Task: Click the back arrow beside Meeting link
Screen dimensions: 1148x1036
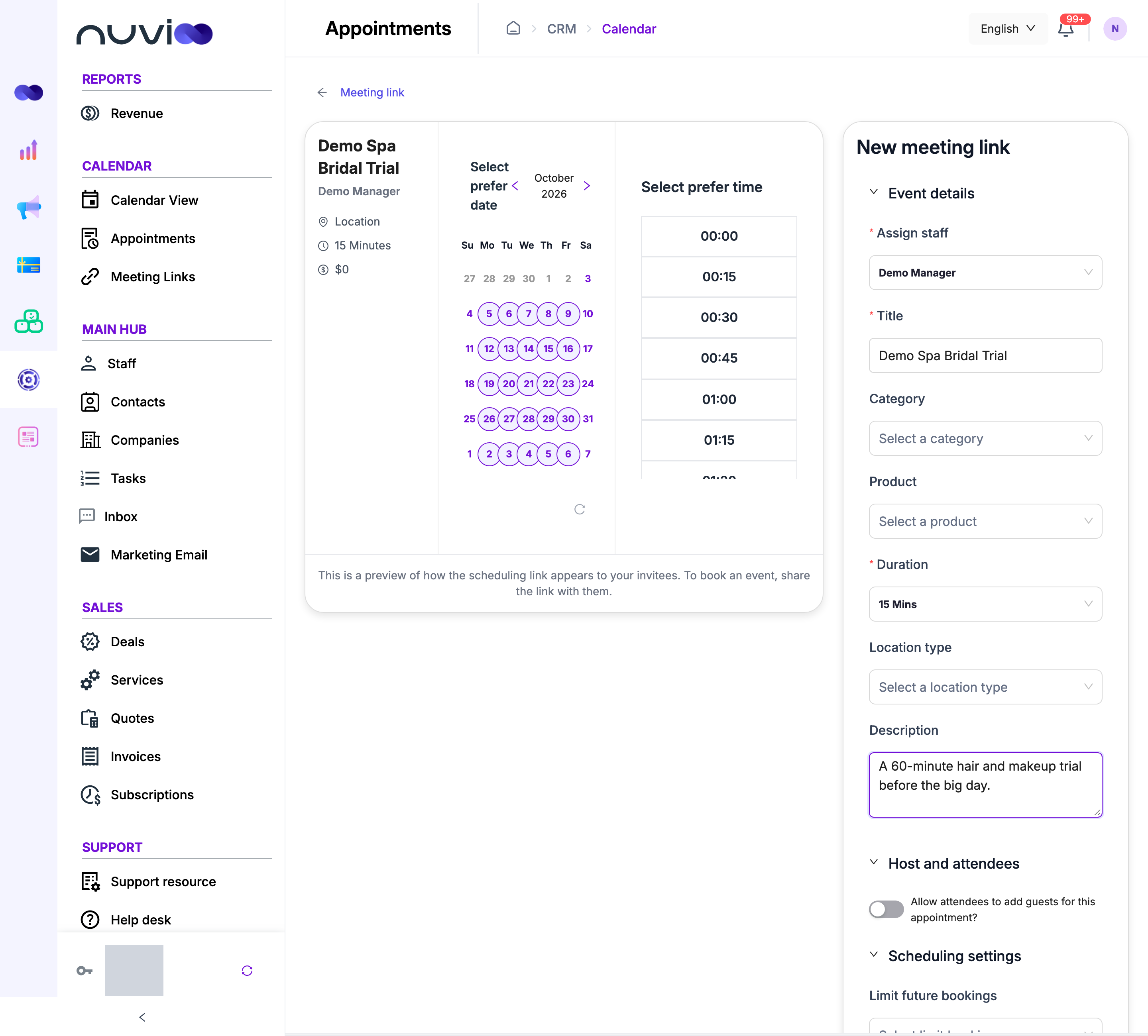Action: click(322, 92)
